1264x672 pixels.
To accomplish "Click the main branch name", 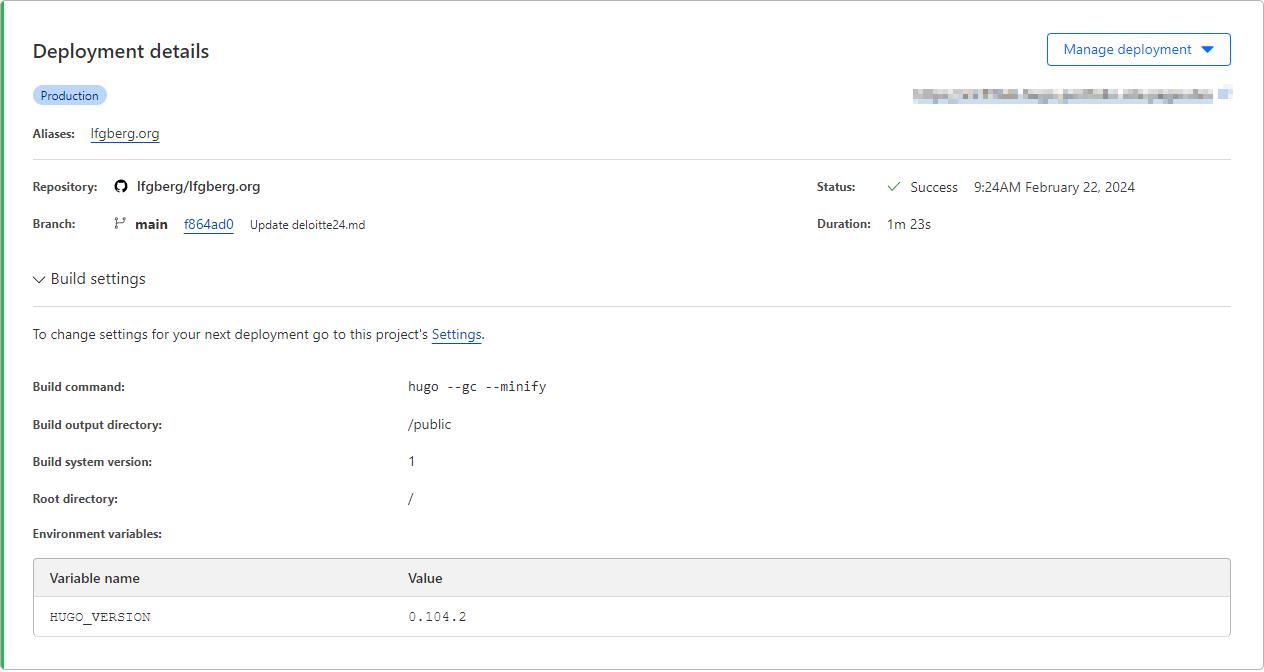I will tap(151, 223).
